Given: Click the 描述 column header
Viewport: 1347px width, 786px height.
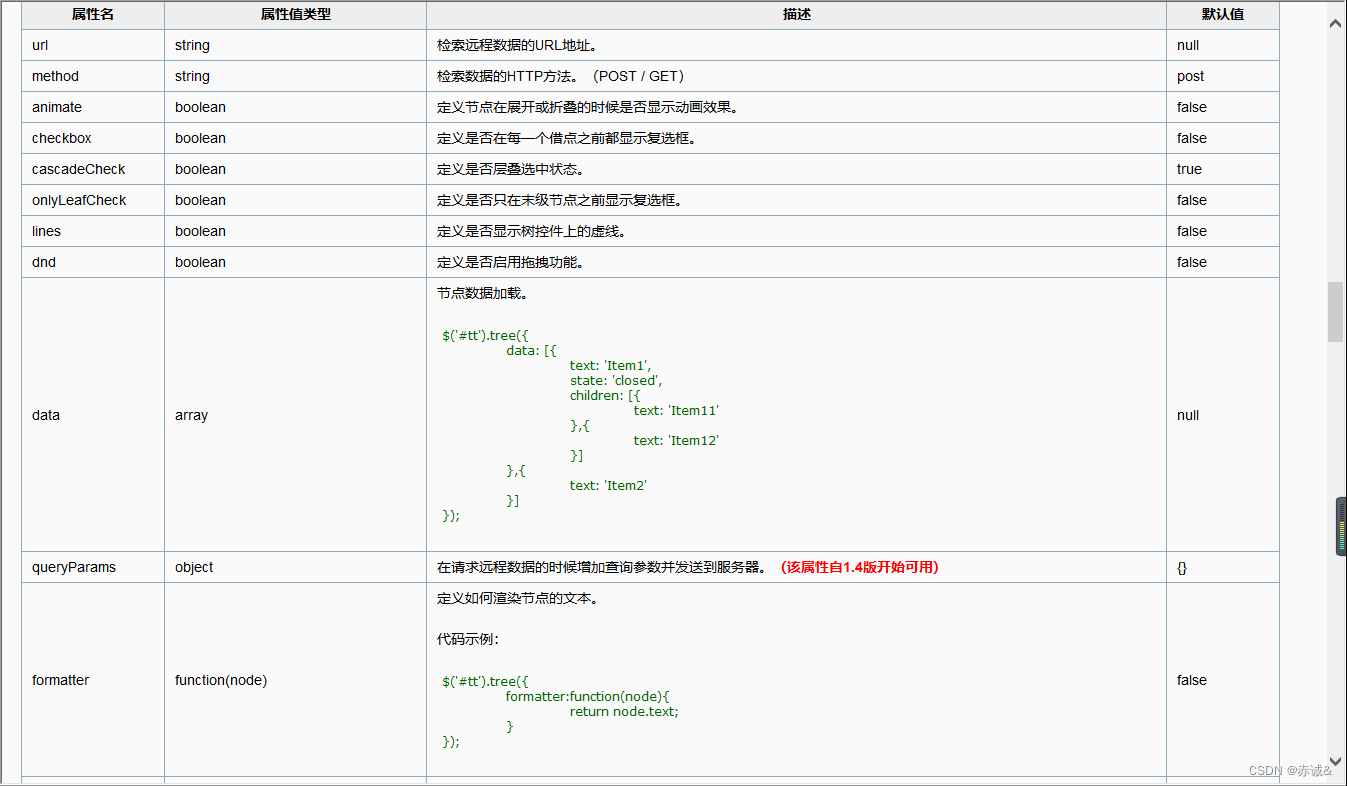Looking at the screenshot, I should click(796, 15).
